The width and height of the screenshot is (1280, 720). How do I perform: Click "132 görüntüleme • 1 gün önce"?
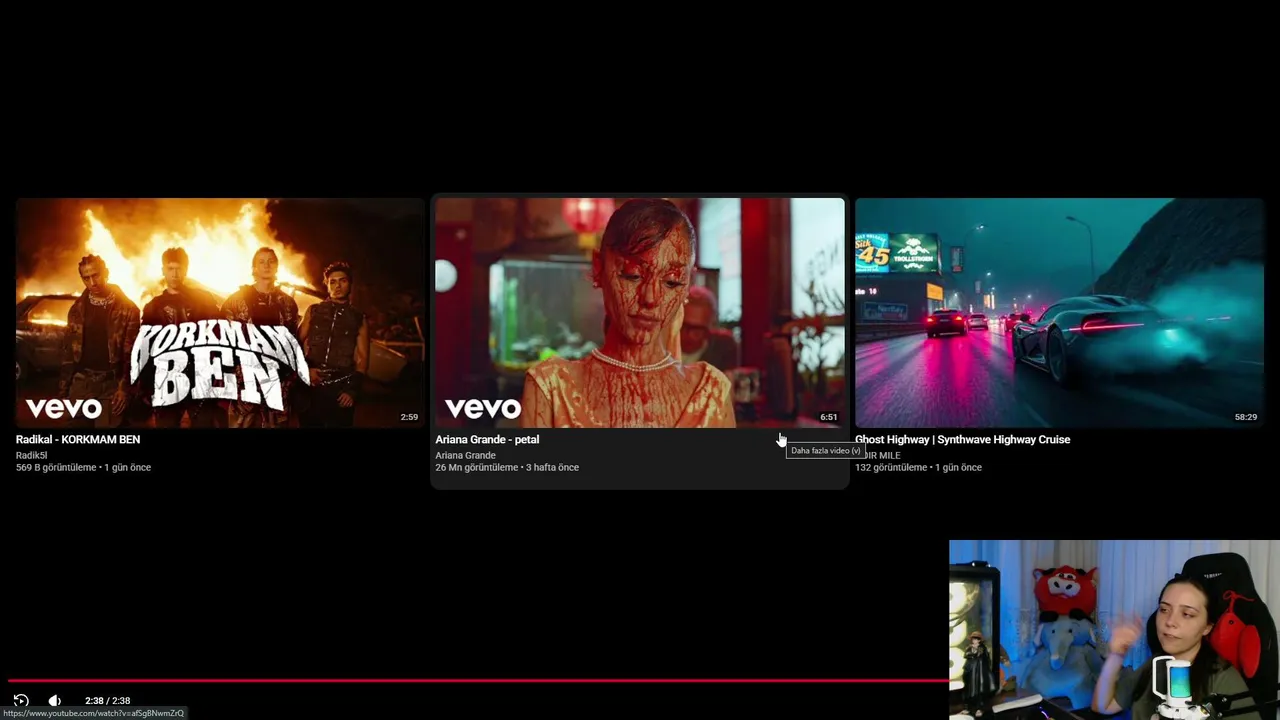tap(918, 467)
